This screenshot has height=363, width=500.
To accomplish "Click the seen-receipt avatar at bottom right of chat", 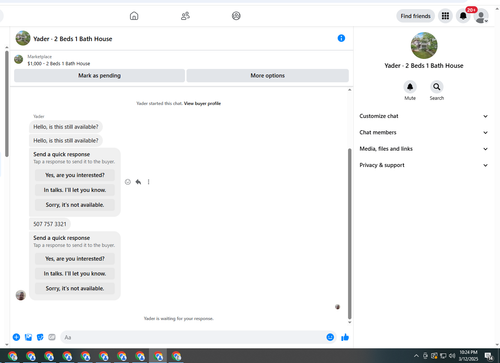I will 337,307.
